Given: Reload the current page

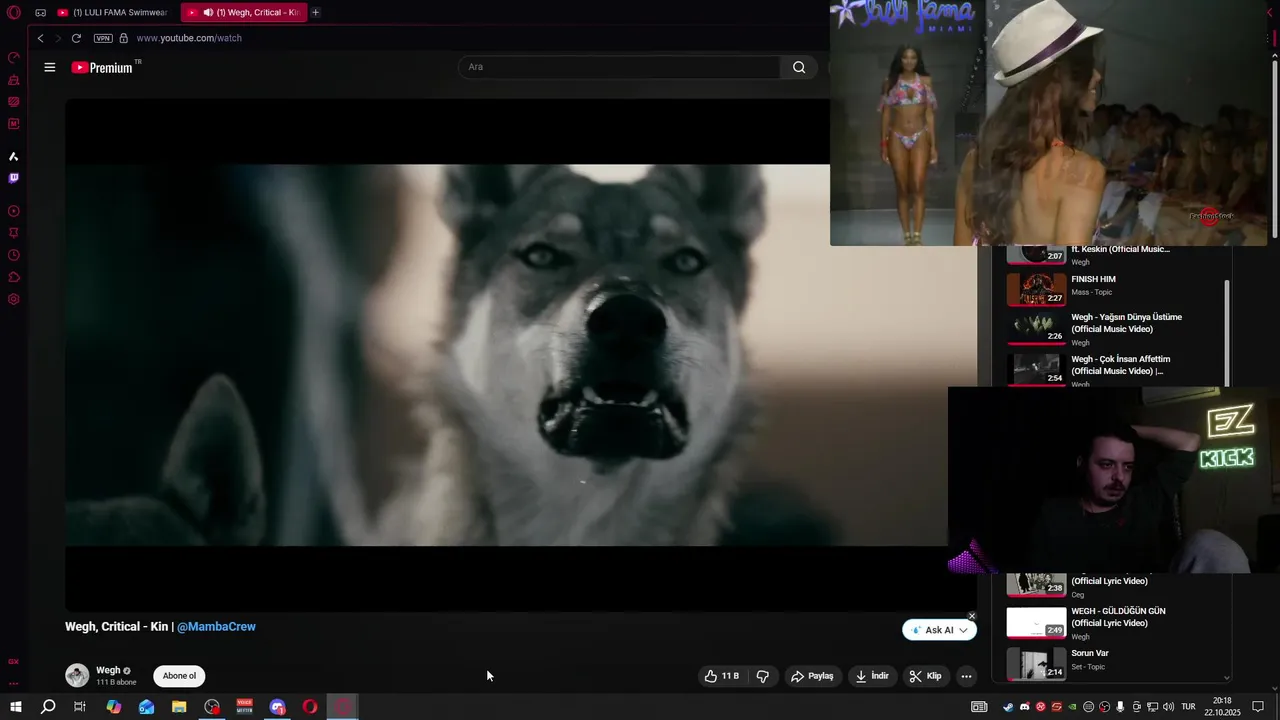Looking at the screenshot, I should 76,38.
